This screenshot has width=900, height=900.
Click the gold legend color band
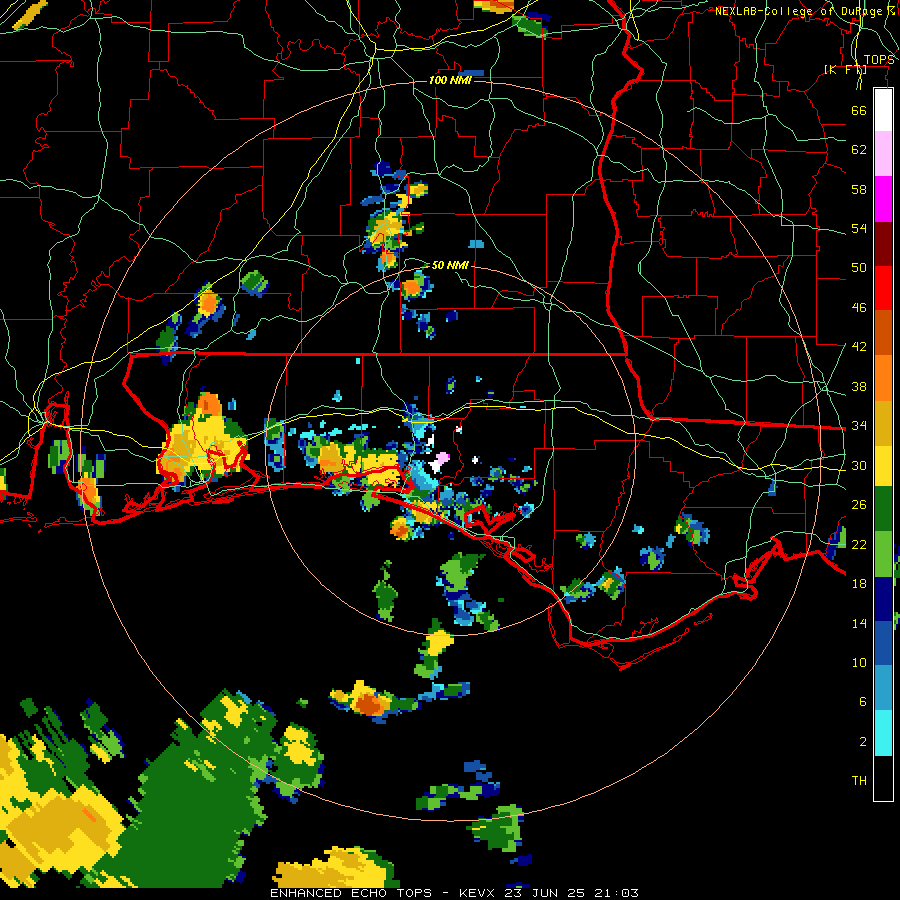pyautogui.click(x=883, y=423)
